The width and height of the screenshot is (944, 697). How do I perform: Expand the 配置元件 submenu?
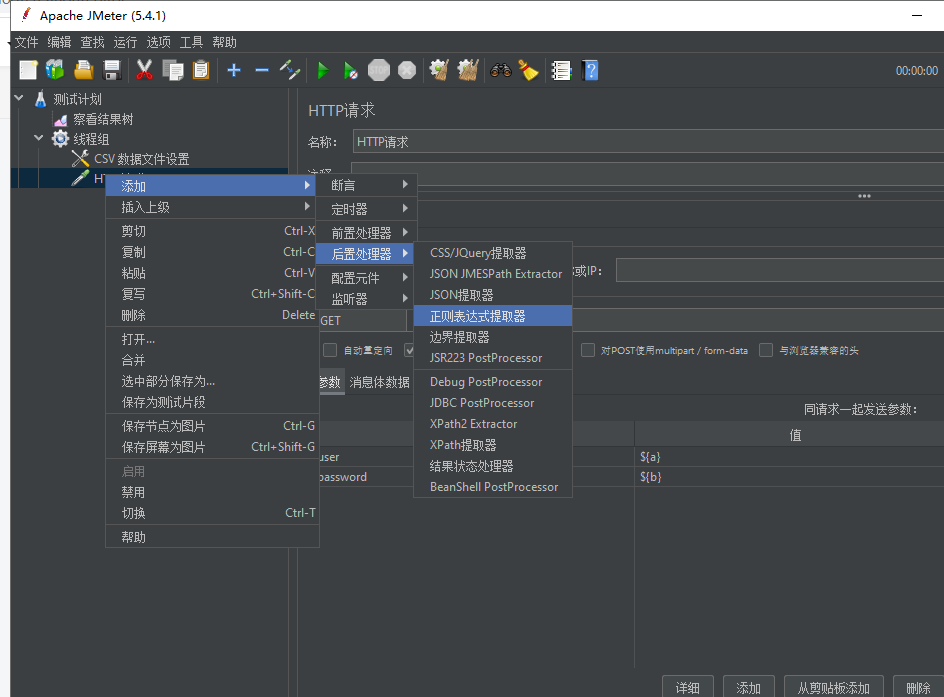tap(365, 277)
